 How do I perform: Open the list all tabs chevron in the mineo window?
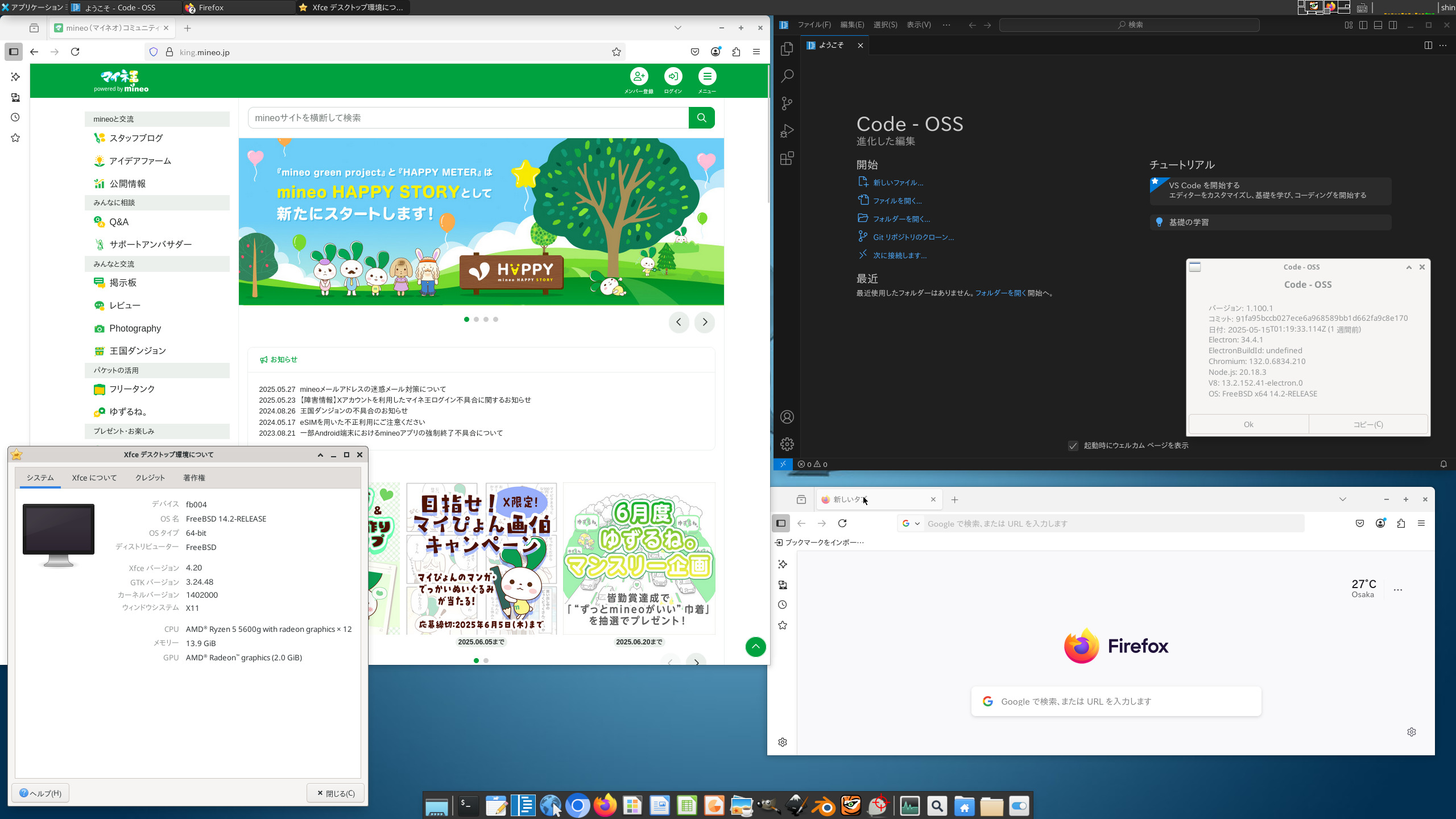[x=677, y=28]
